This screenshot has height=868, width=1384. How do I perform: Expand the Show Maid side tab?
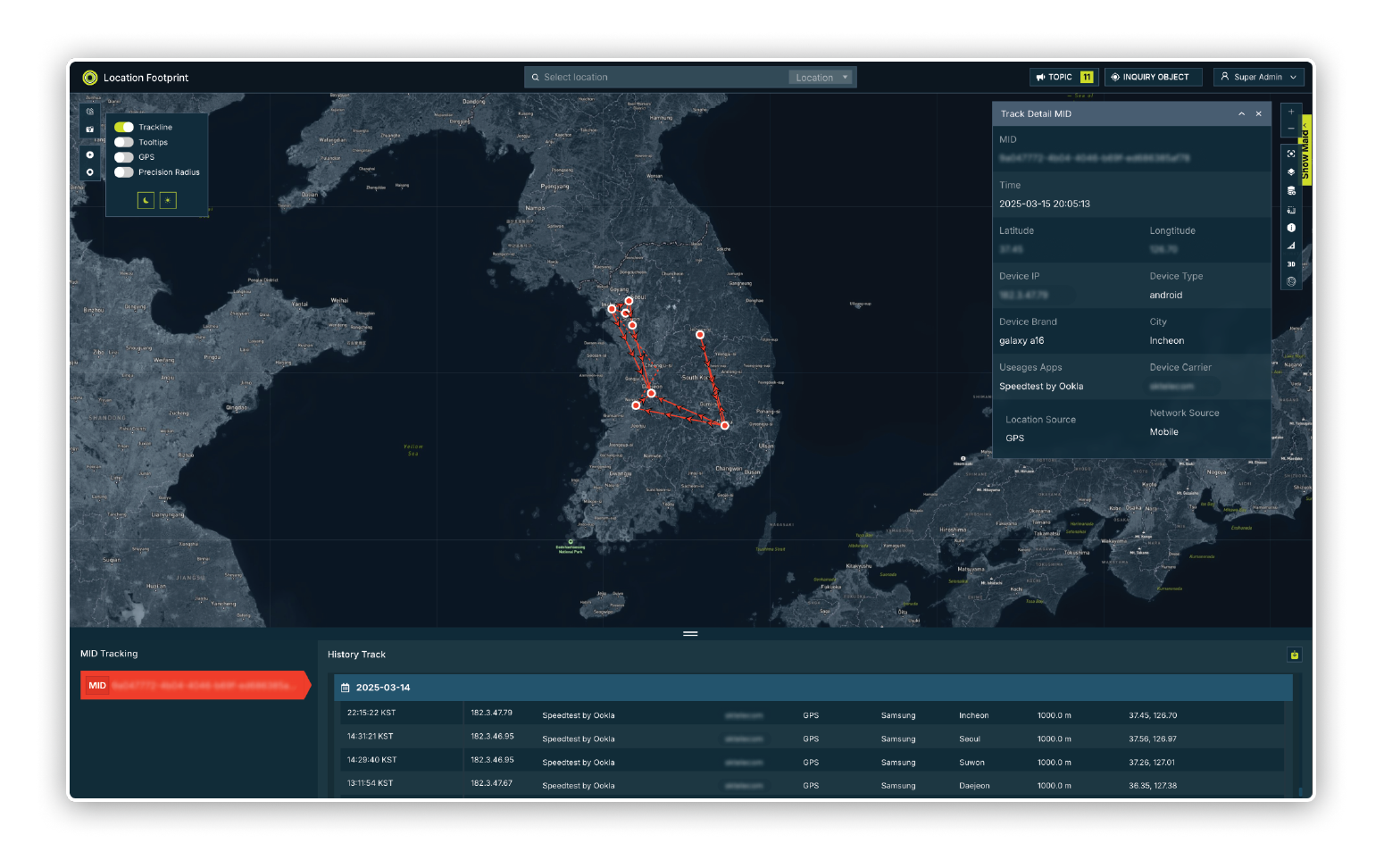click(1306, 150)
